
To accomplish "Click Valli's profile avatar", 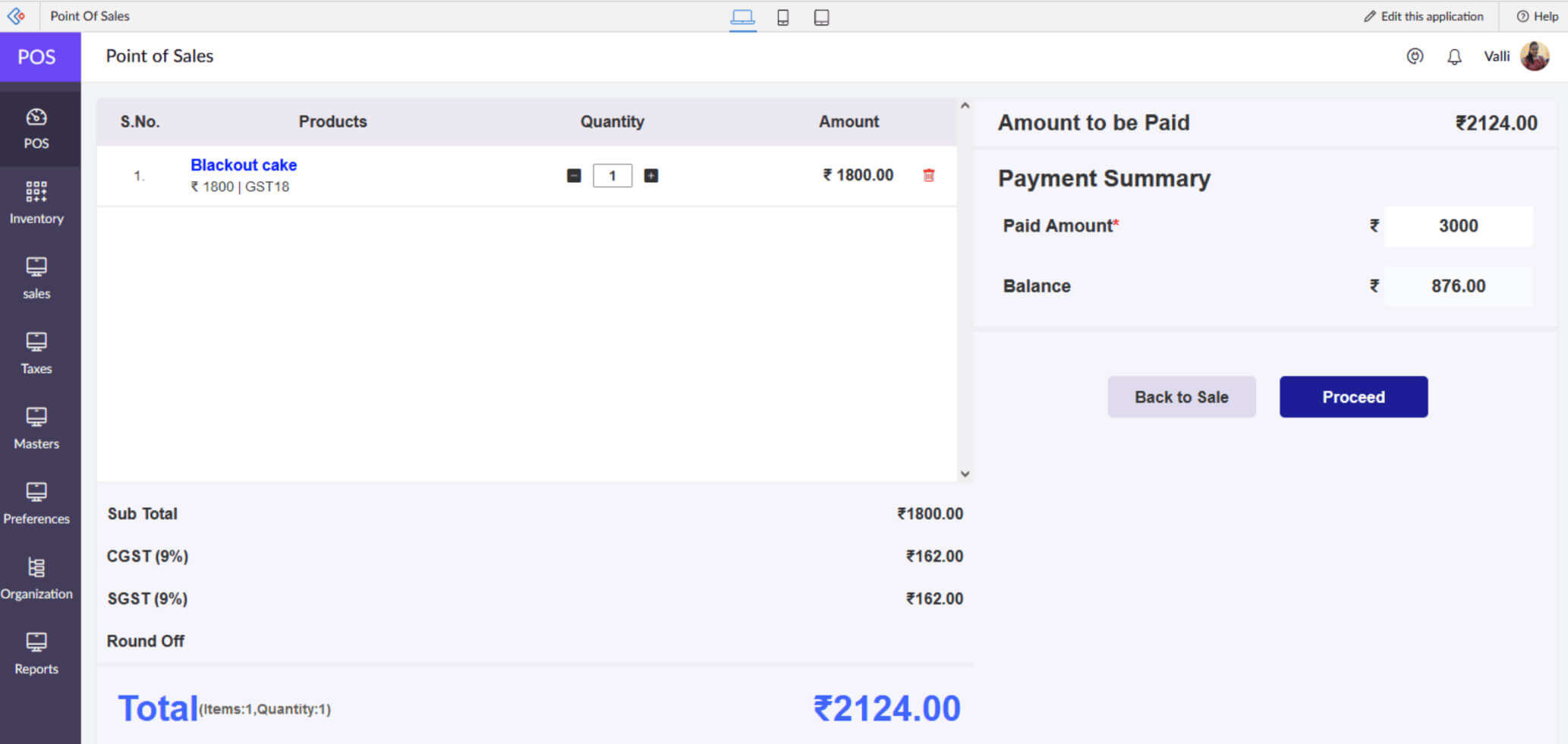I will [1536, 55].
